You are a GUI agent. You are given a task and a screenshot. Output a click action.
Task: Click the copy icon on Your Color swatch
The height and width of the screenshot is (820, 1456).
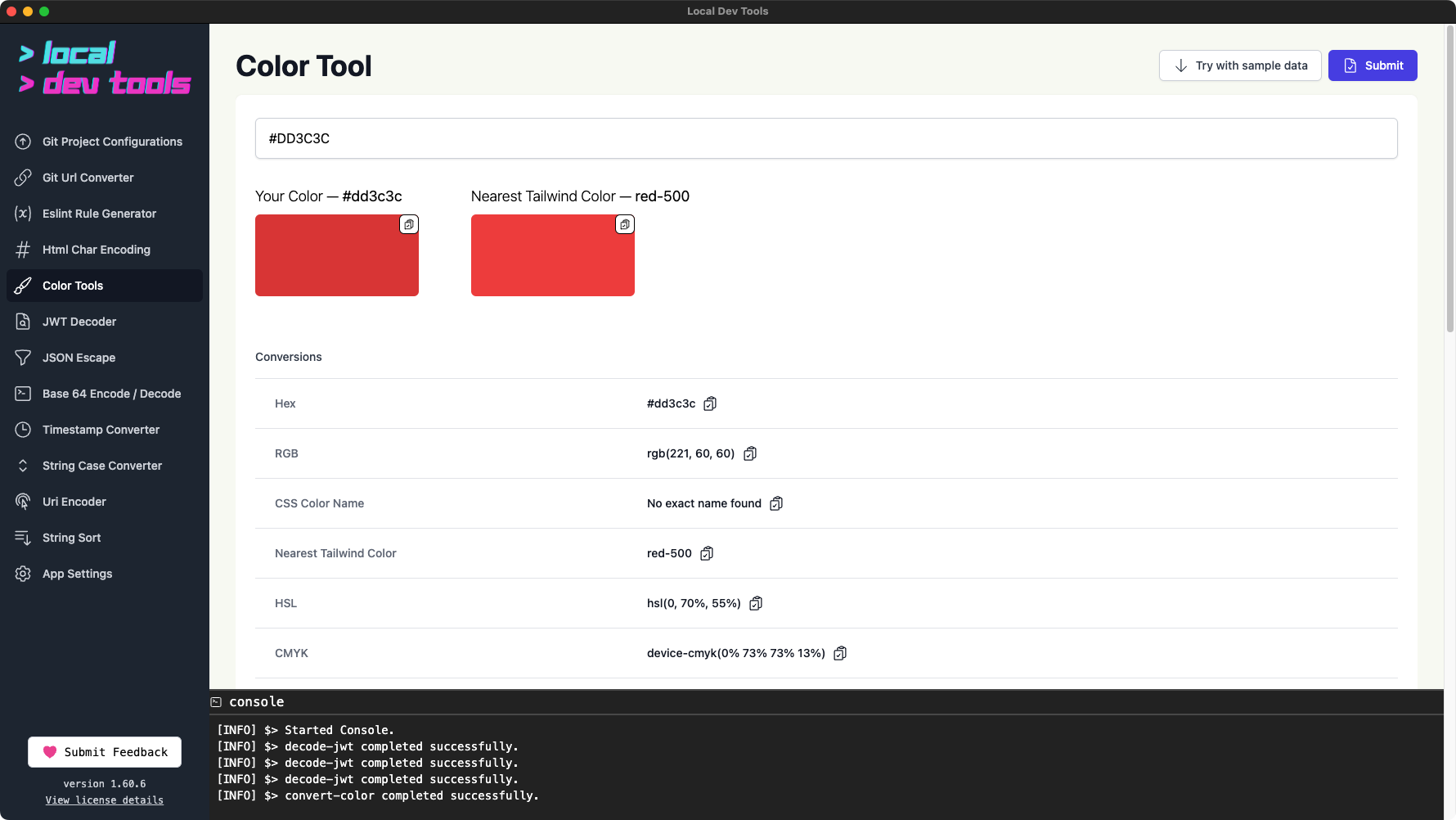pyautogui.click(x=409, y=223)
